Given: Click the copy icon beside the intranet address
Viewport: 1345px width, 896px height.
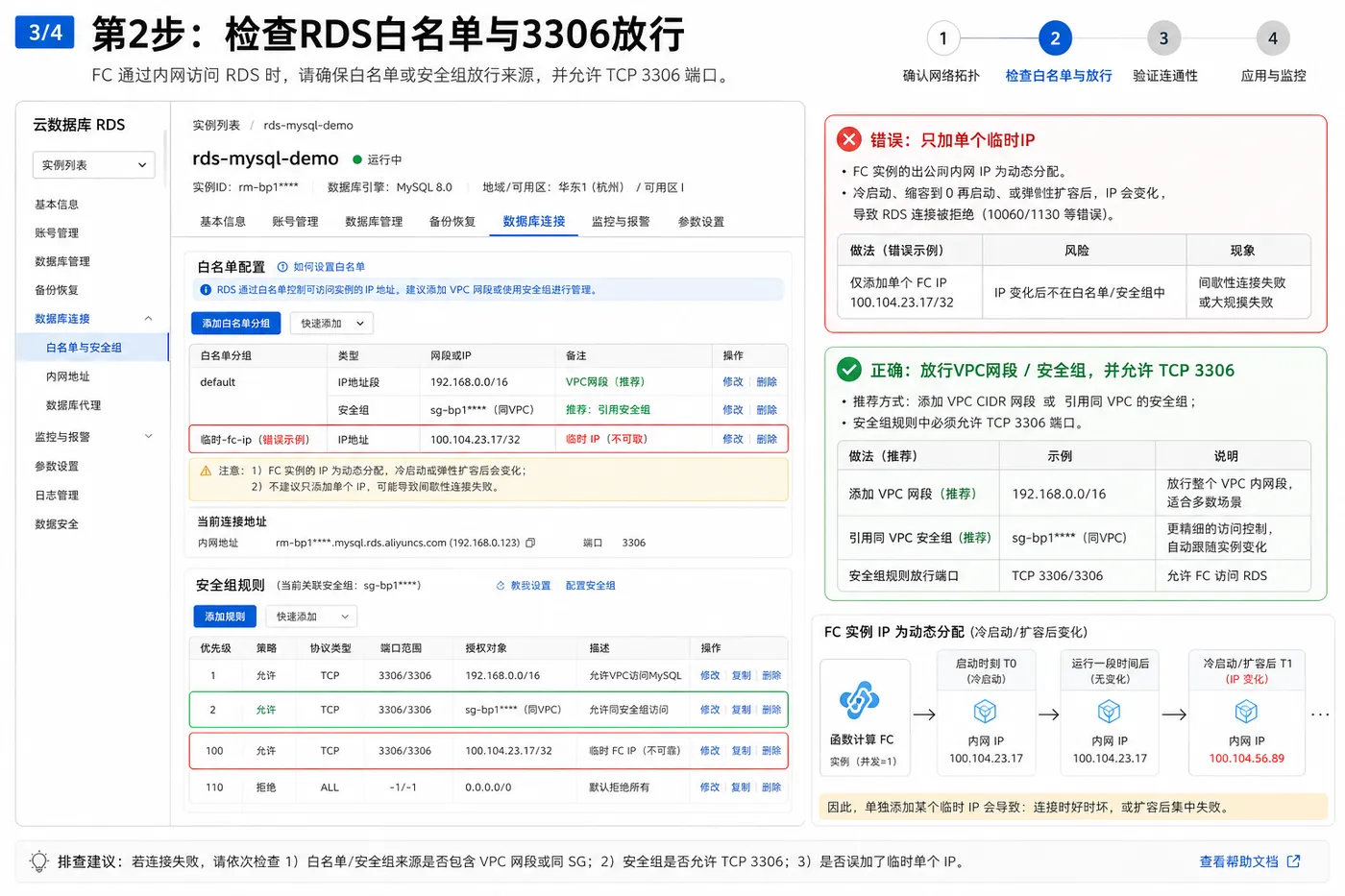Looking at the screenshot, I should point(530,543).
